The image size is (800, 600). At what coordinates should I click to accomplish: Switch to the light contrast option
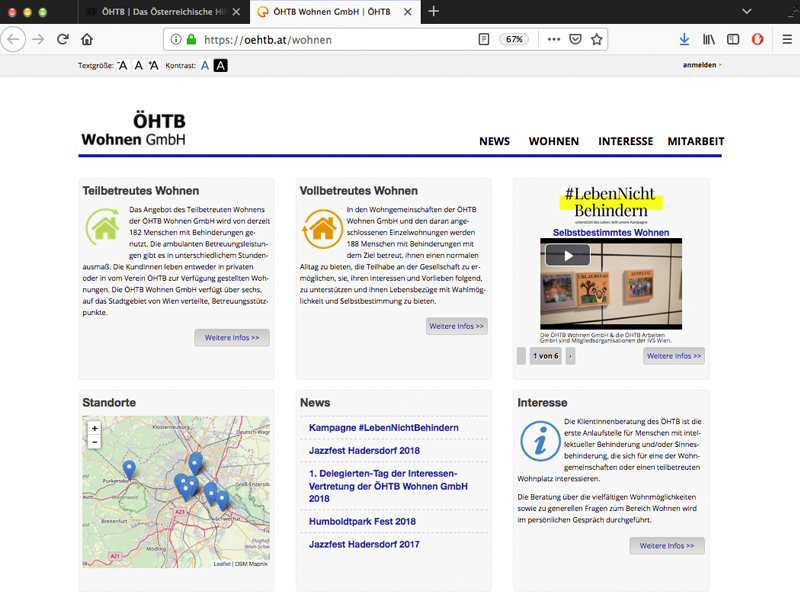pos(204,65)
